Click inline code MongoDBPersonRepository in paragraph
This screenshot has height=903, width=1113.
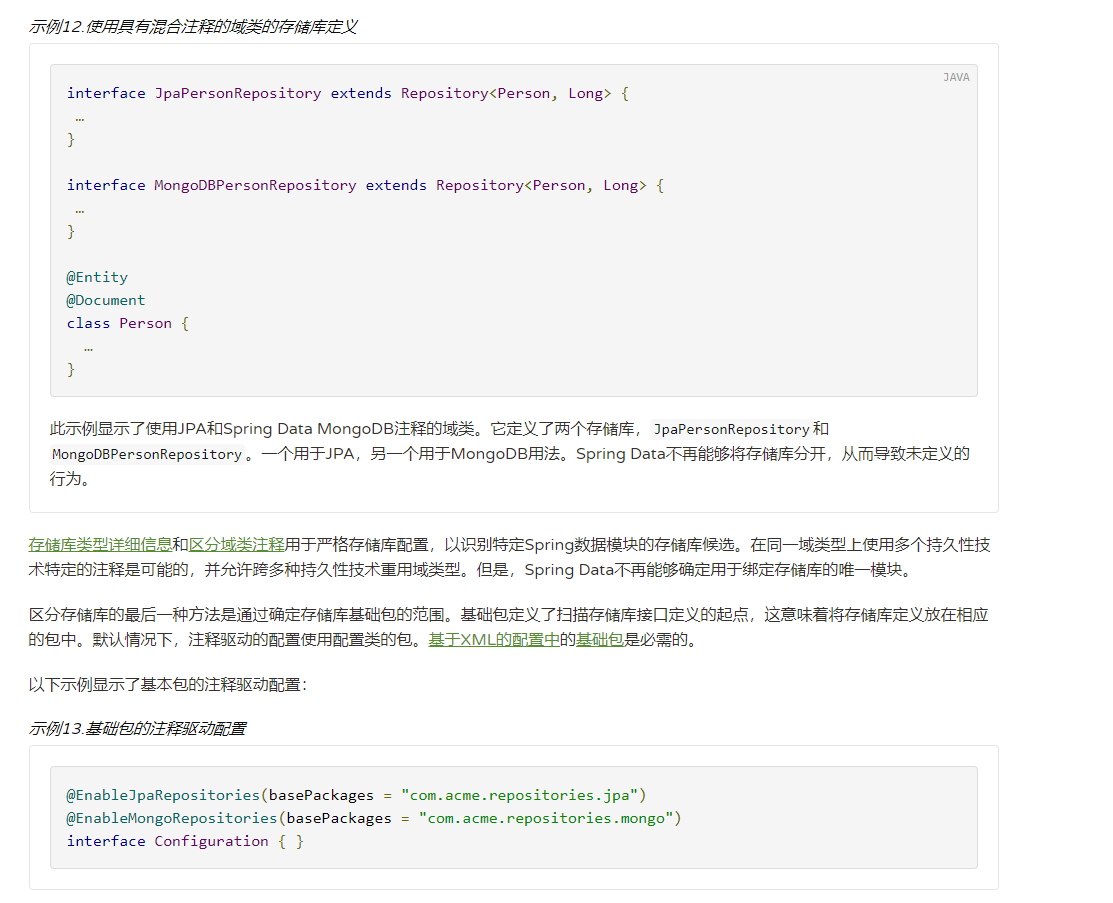(x=147, y=454)
